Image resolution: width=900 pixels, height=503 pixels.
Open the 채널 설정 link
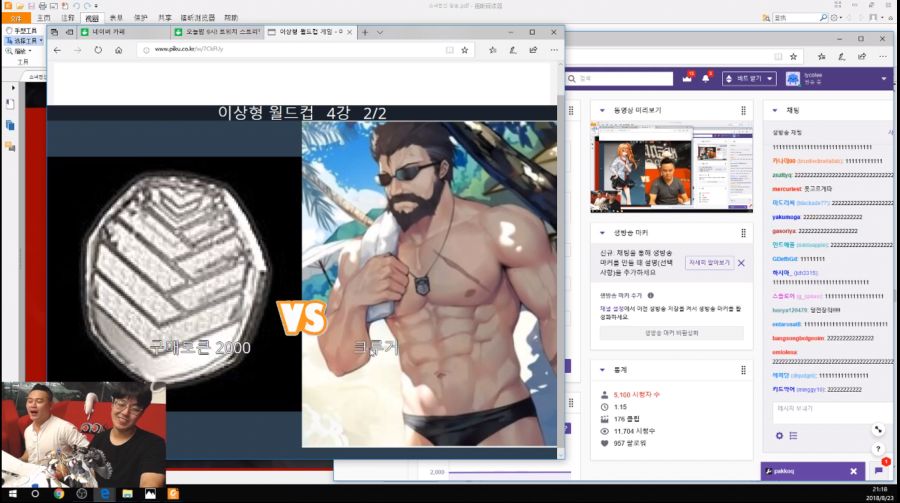click(x=612, y=309)
